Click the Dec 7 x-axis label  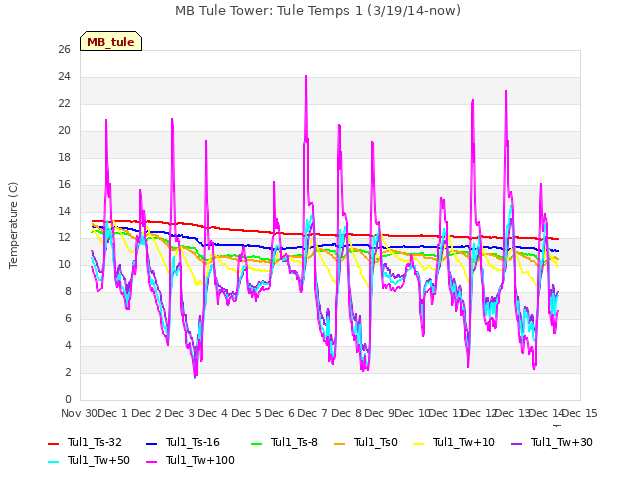312,413
